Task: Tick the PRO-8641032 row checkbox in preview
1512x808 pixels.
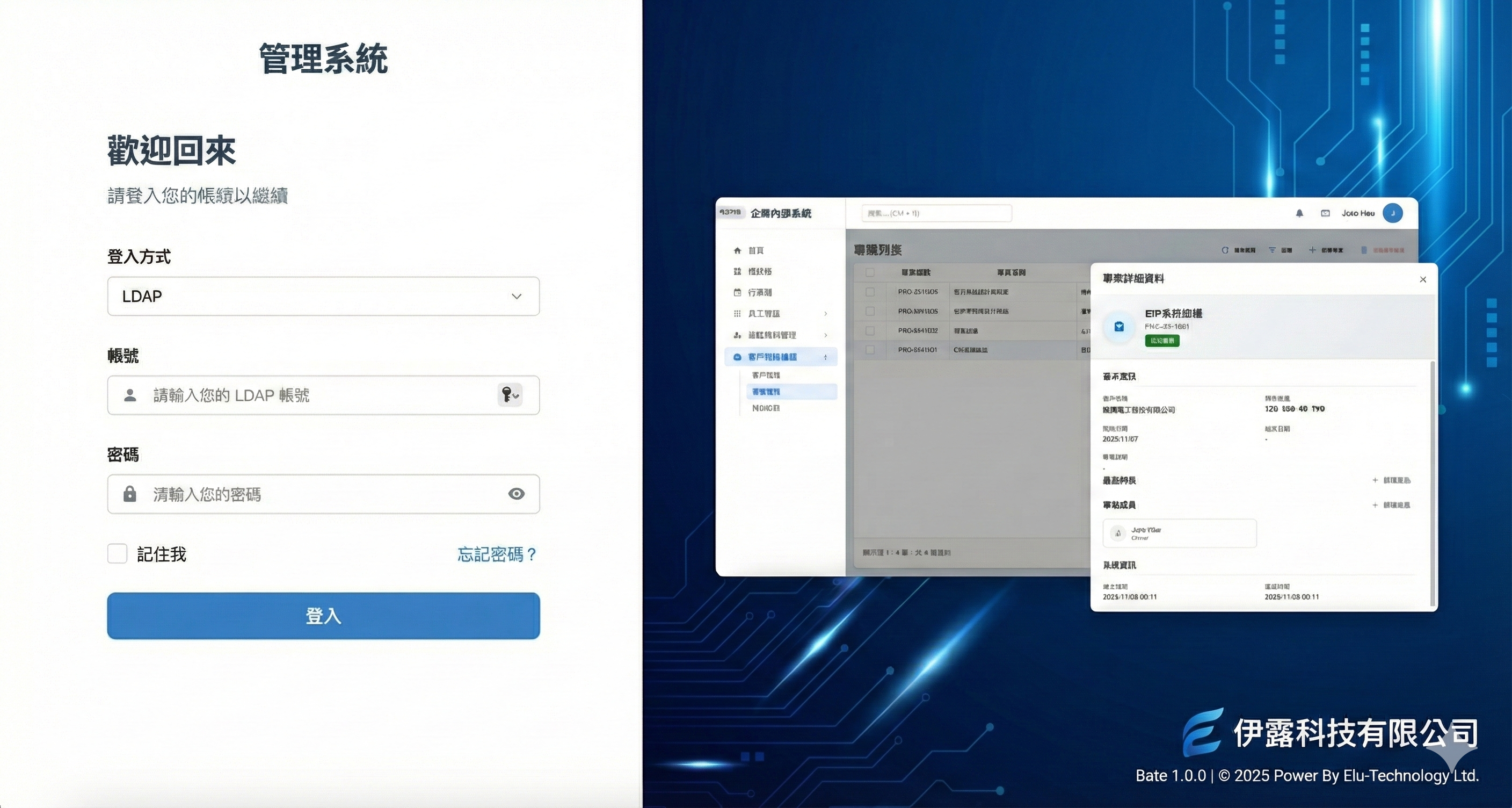Action: pyautogui.click(x=870, y=330)
